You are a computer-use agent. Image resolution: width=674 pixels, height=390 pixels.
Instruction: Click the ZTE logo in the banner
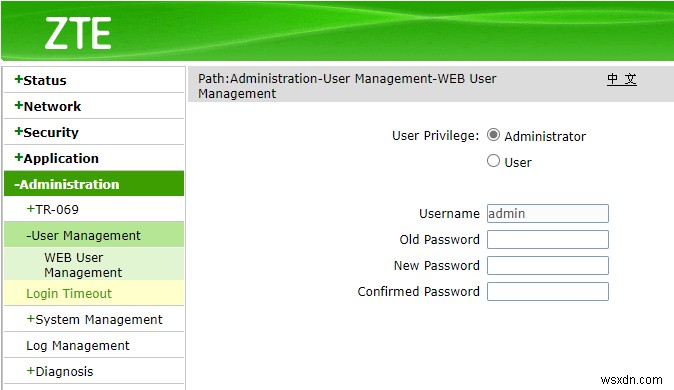point(78,33)
